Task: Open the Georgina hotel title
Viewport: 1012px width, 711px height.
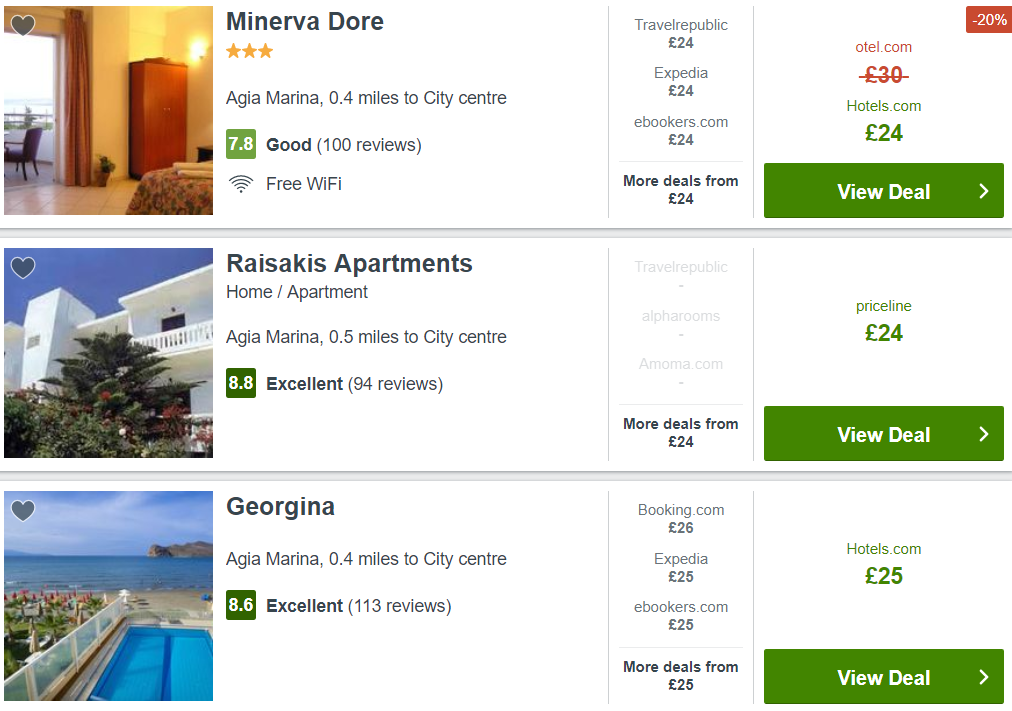Action: 280,507
